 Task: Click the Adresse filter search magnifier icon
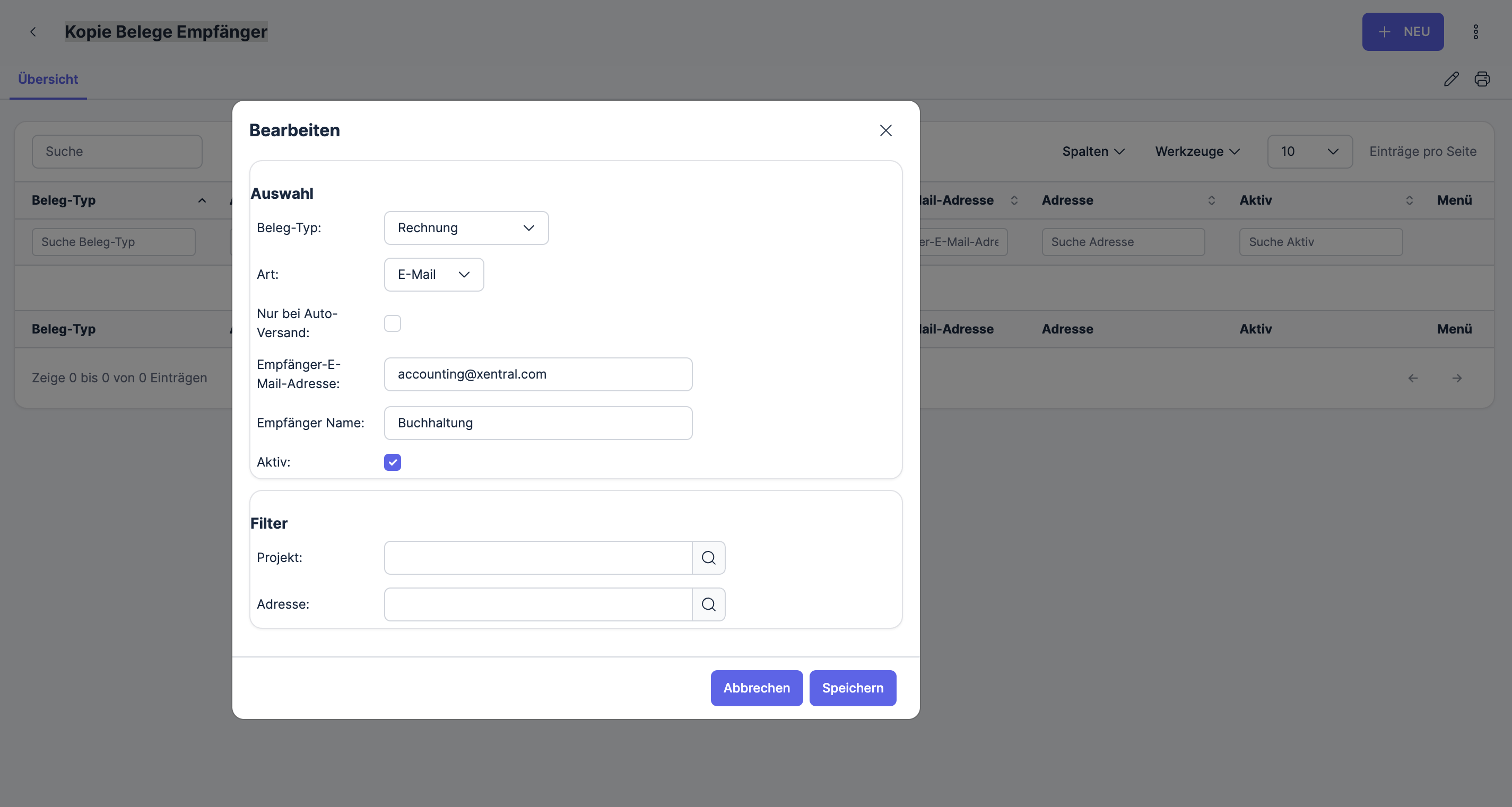[x=708, y=604]
